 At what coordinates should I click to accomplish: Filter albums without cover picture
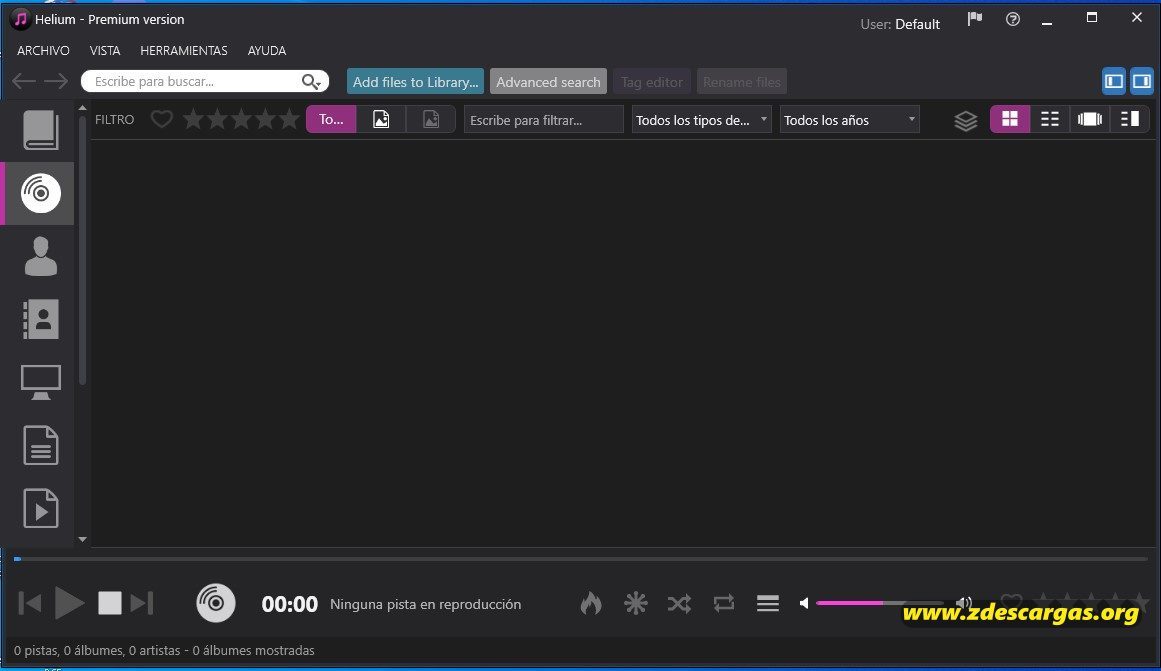[x=431, y=119]
